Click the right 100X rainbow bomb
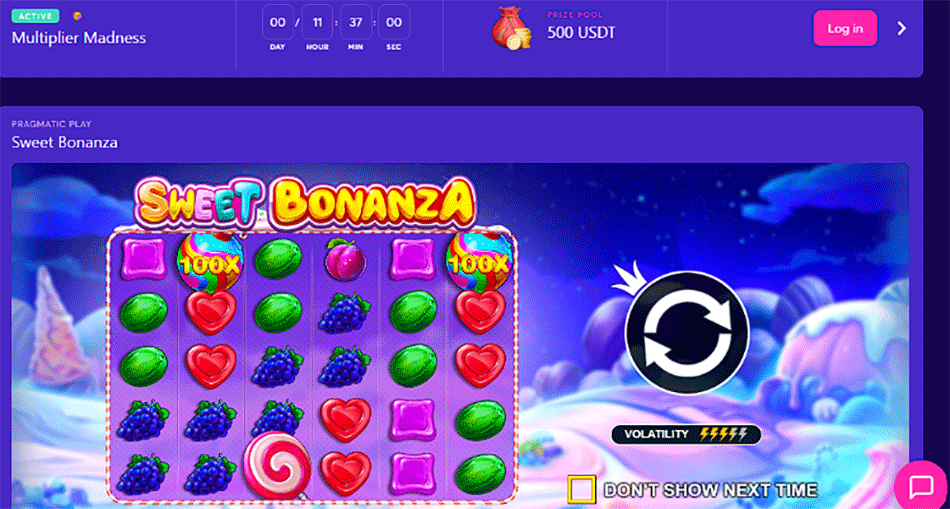Image resolution: width=950 pixels, height=509 pixels. 480,262
